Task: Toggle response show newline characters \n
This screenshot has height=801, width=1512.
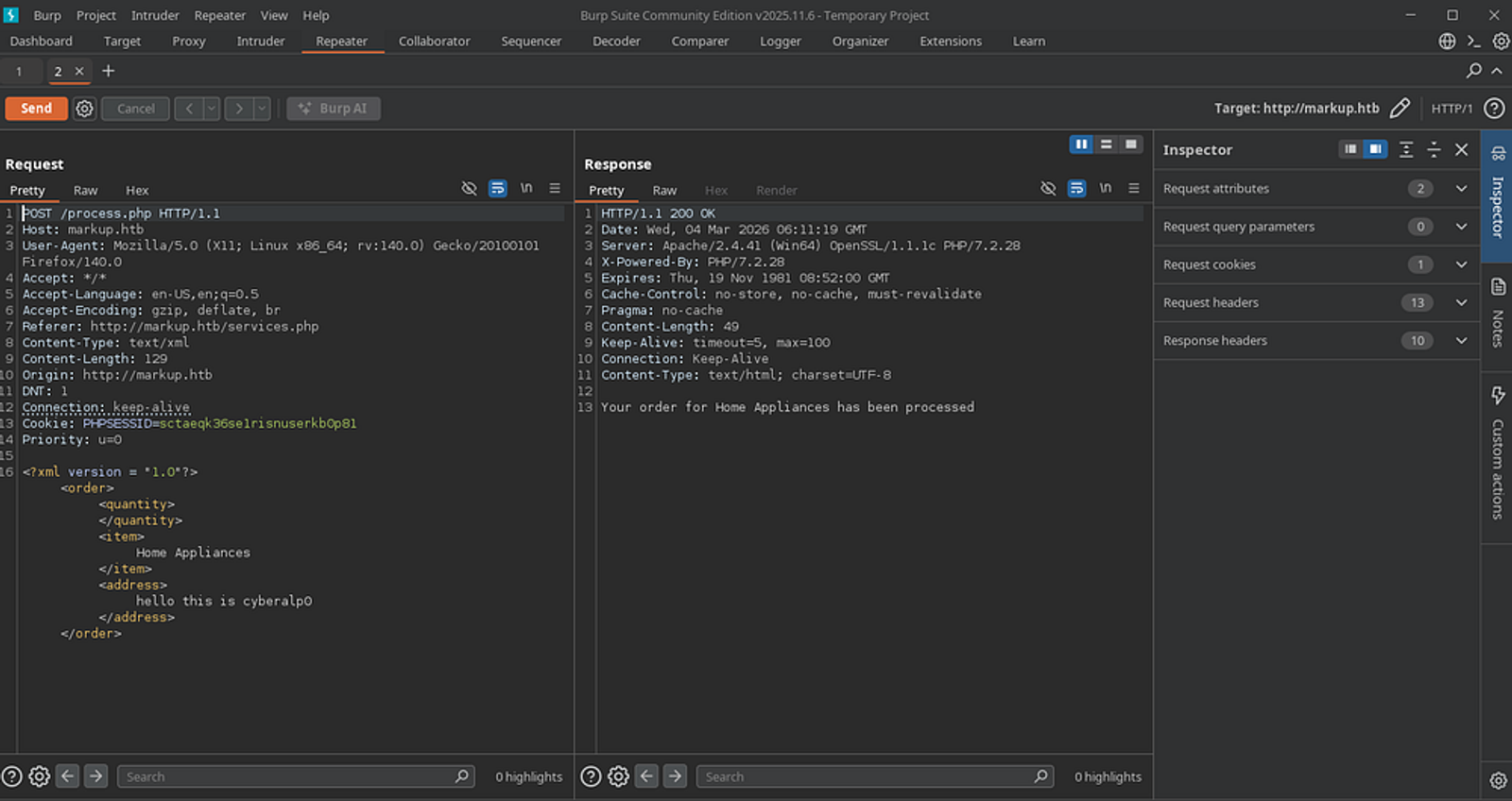Action: (1106, 188)
